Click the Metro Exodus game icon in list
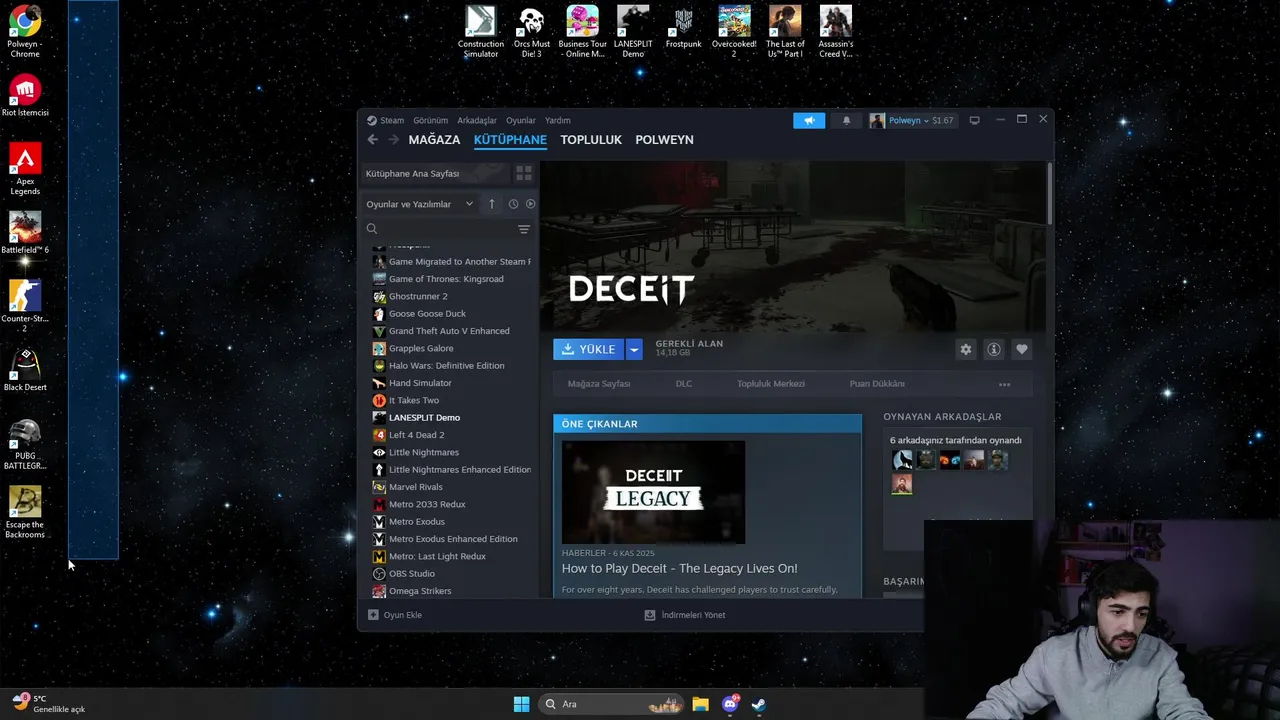 point(379,521)
